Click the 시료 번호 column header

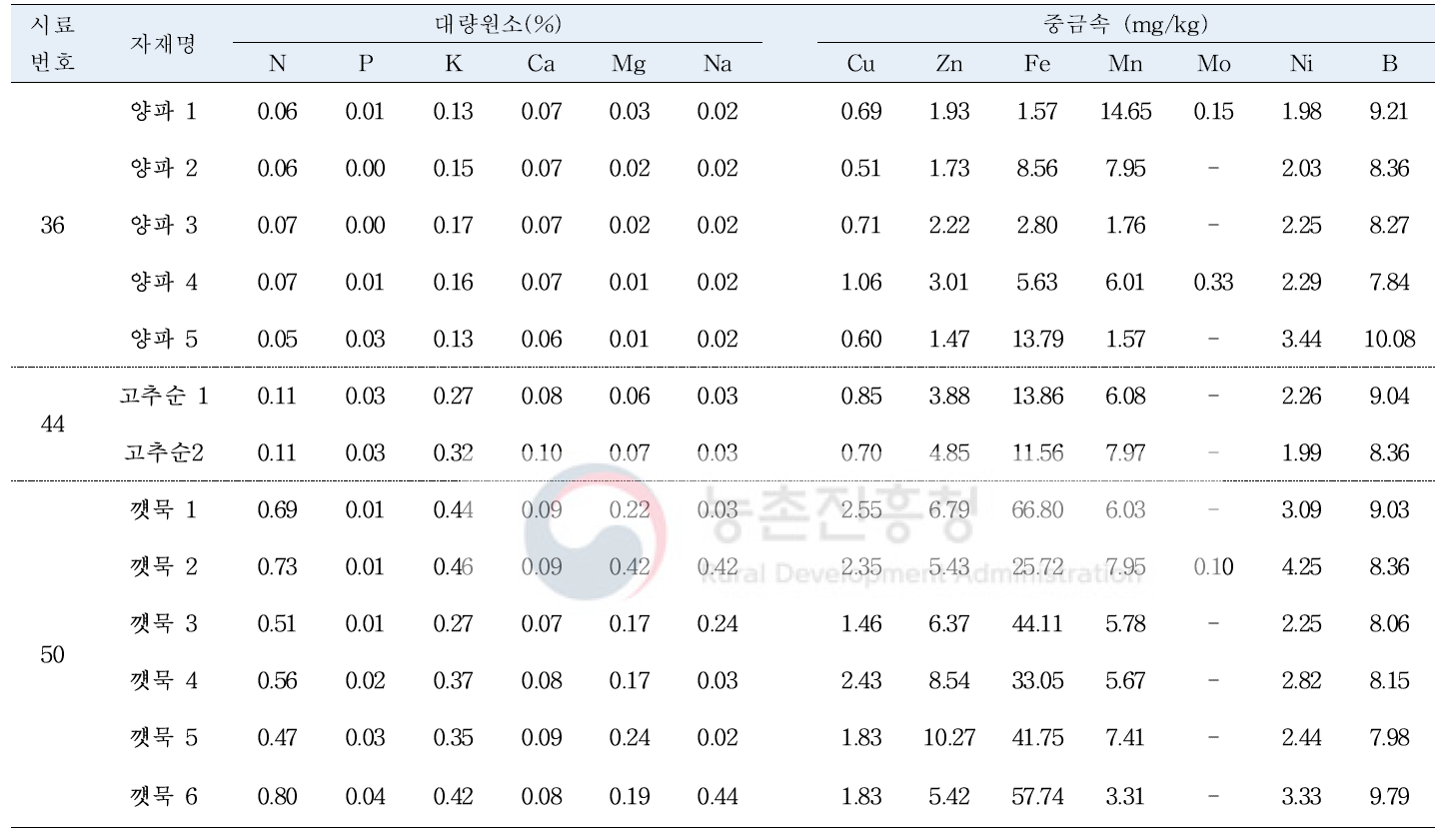[x=53, y=43]
